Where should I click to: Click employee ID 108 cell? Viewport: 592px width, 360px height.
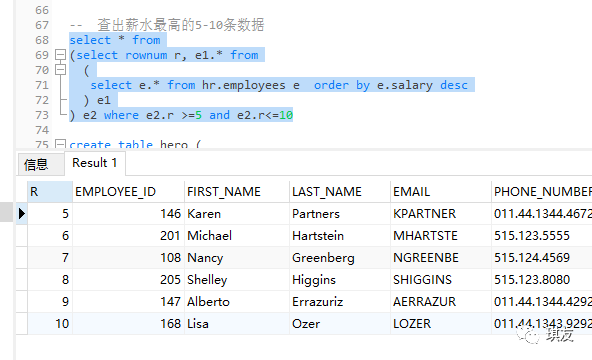point(128,258)
